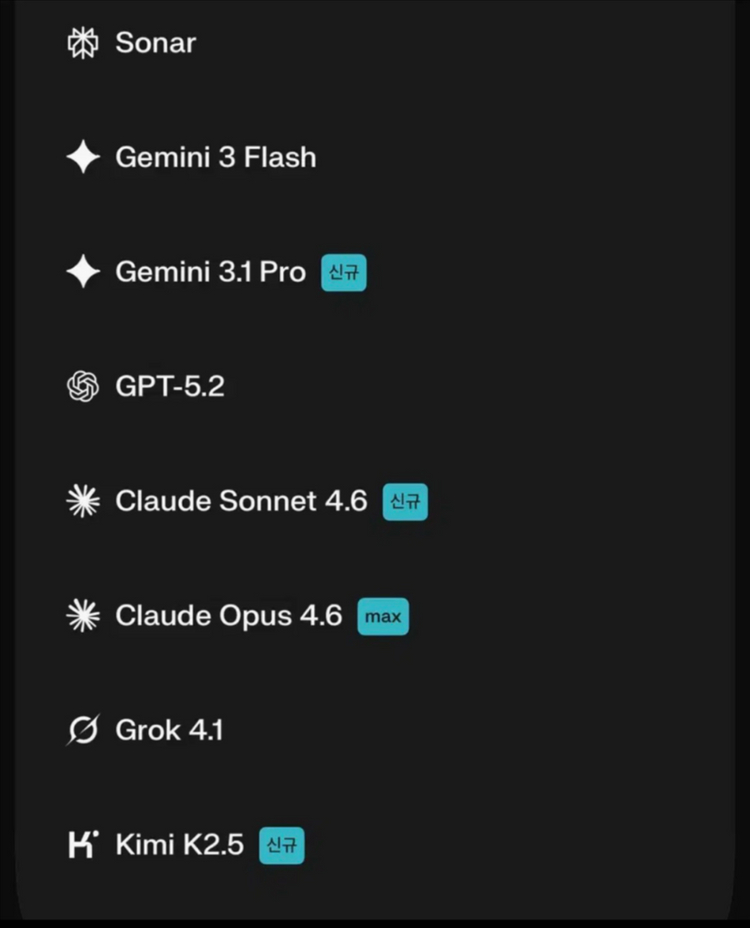Click the OpenAI logo beside GPT-5.2

82,387
